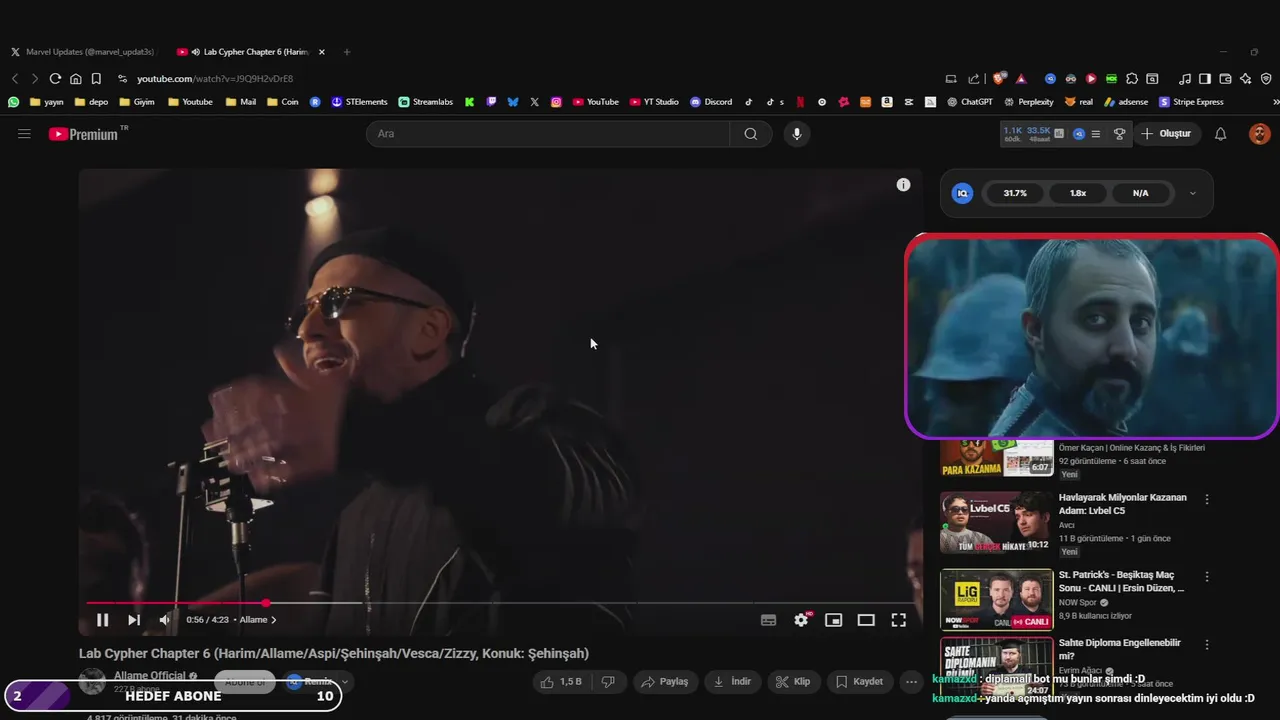
Task: Toggle subtitles on the player
Action: 768,620
